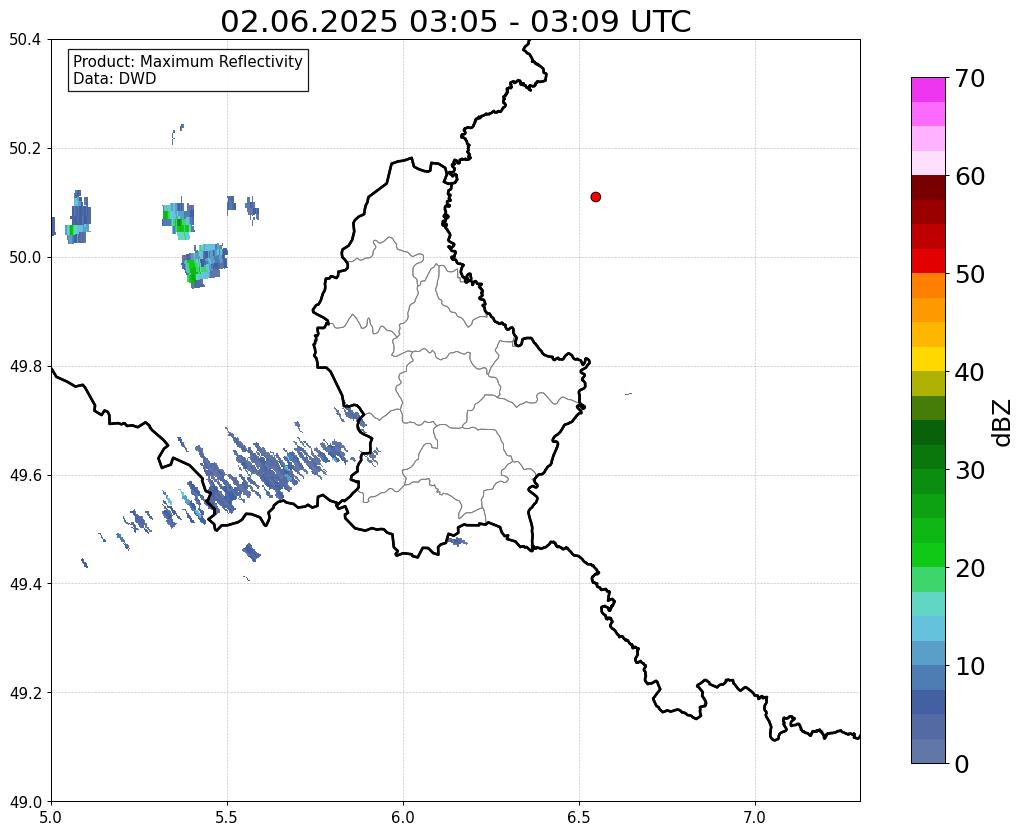
Task: Click the latitude axis label 49.2
Action: click(x=25, y=693)
